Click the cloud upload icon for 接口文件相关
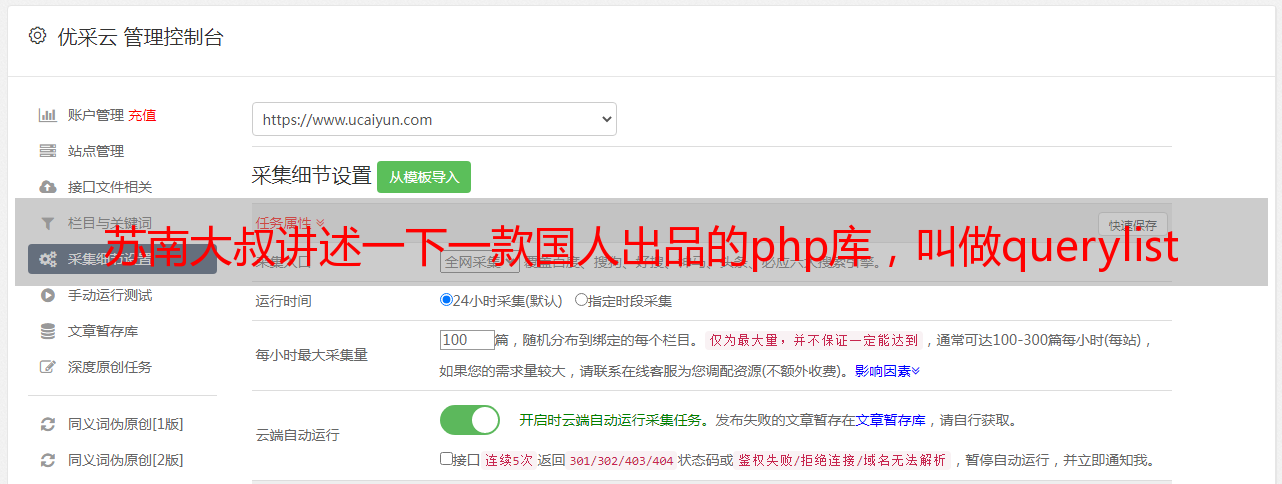The width and height of the screenshot is (1282, 484). [x=47, y=187]
